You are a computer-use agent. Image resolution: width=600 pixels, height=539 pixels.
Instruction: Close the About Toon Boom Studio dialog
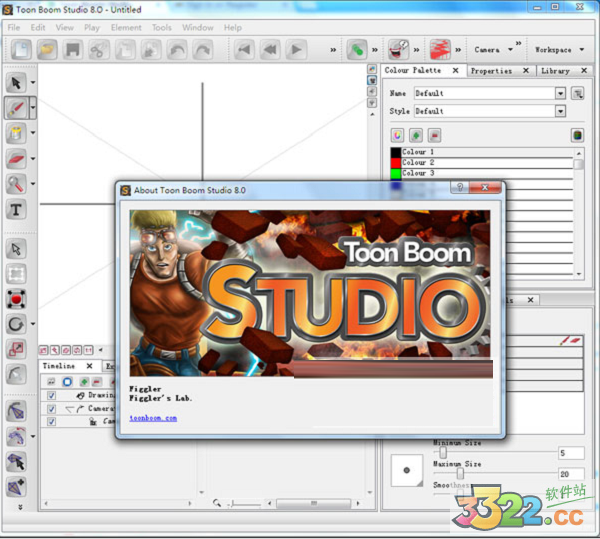pyautogui.click(x=485, y=187)
